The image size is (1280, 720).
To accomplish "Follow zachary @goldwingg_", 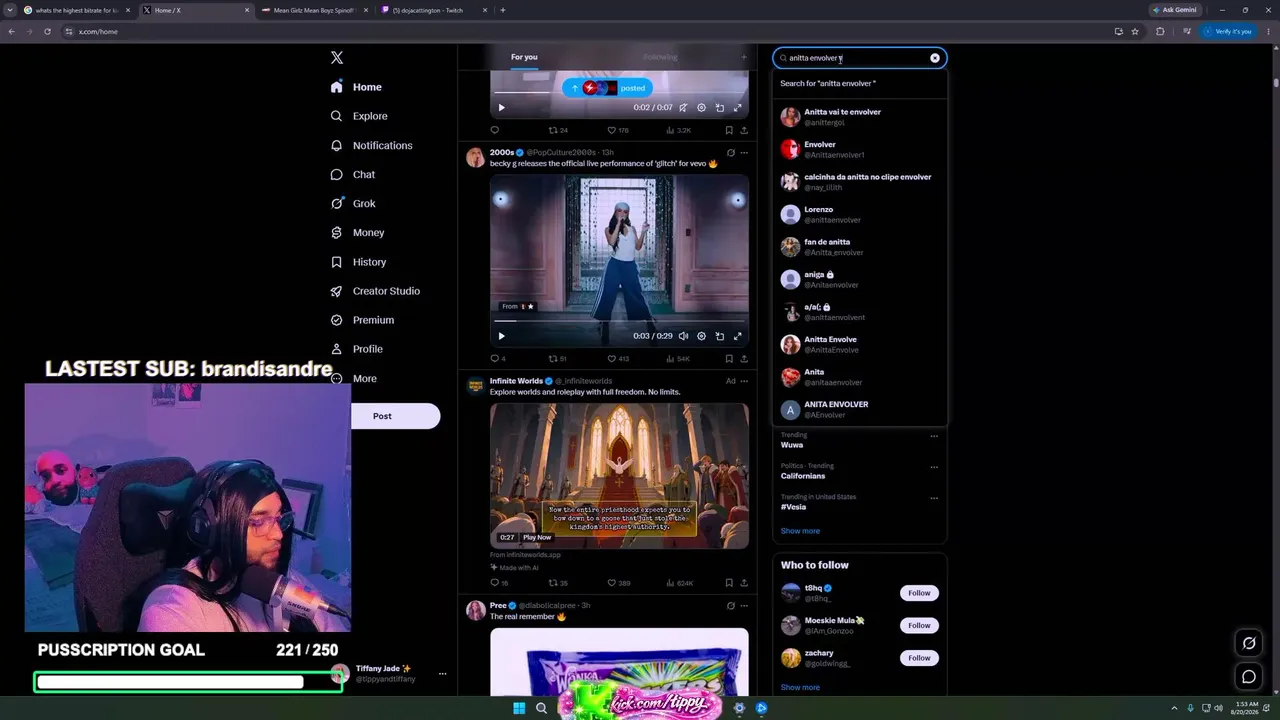I will (x=919, y=658).
